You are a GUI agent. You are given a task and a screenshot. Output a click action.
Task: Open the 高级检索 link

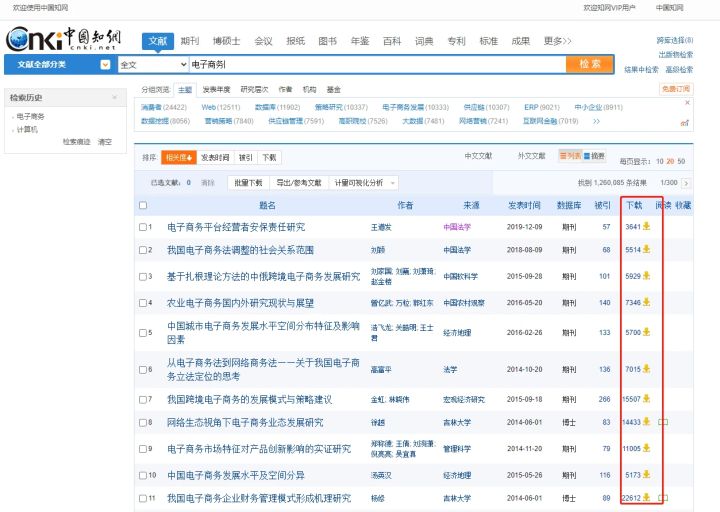tap(679, 70)
